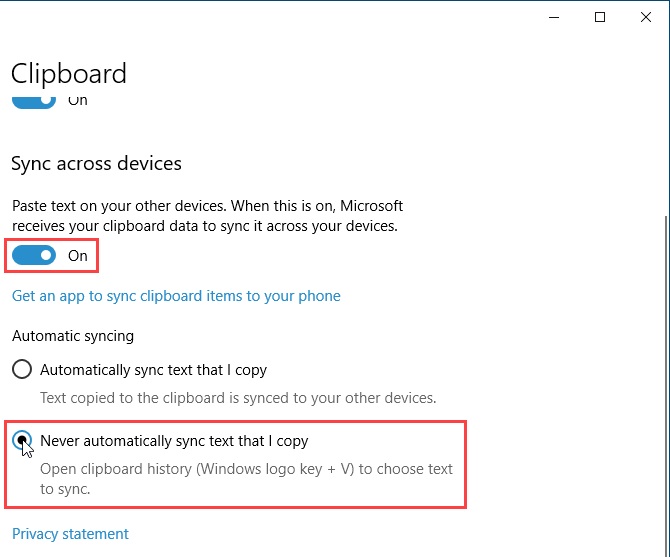Click the Sync across devices heading
Screen dimensions: 670x557
96,164
